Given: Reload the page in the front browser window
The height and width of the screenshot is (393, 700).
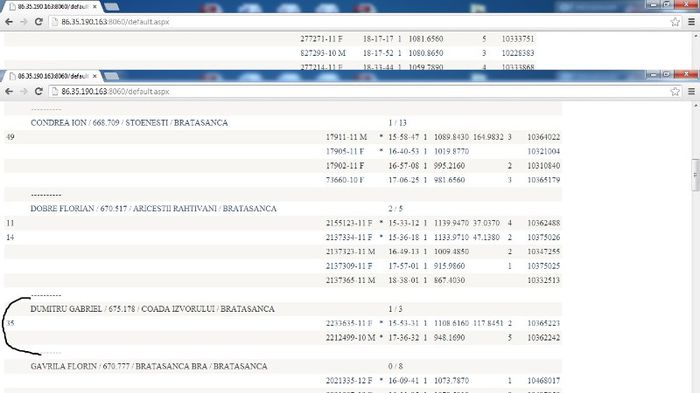Looking at the screenshot, I should [39, 91].
